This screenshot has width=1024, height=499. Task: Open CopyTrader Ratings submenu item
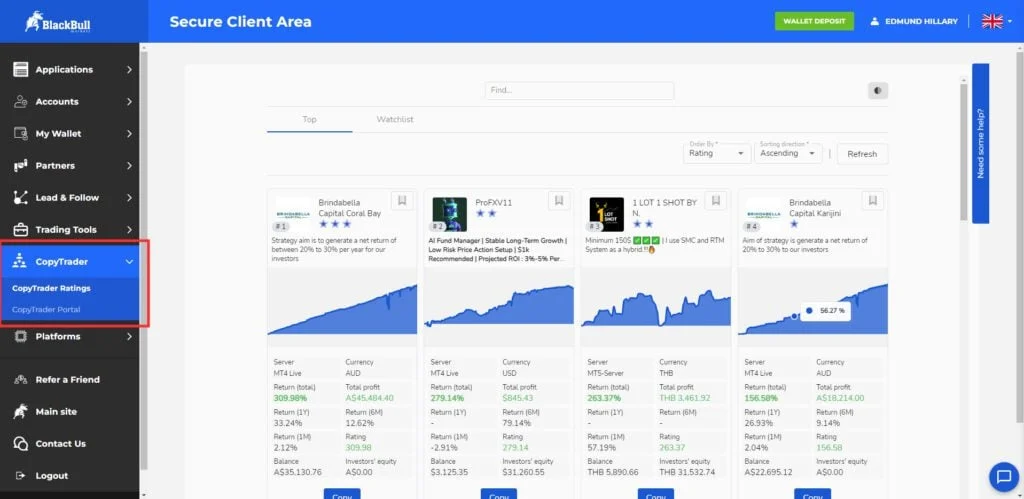click(52, 288)
